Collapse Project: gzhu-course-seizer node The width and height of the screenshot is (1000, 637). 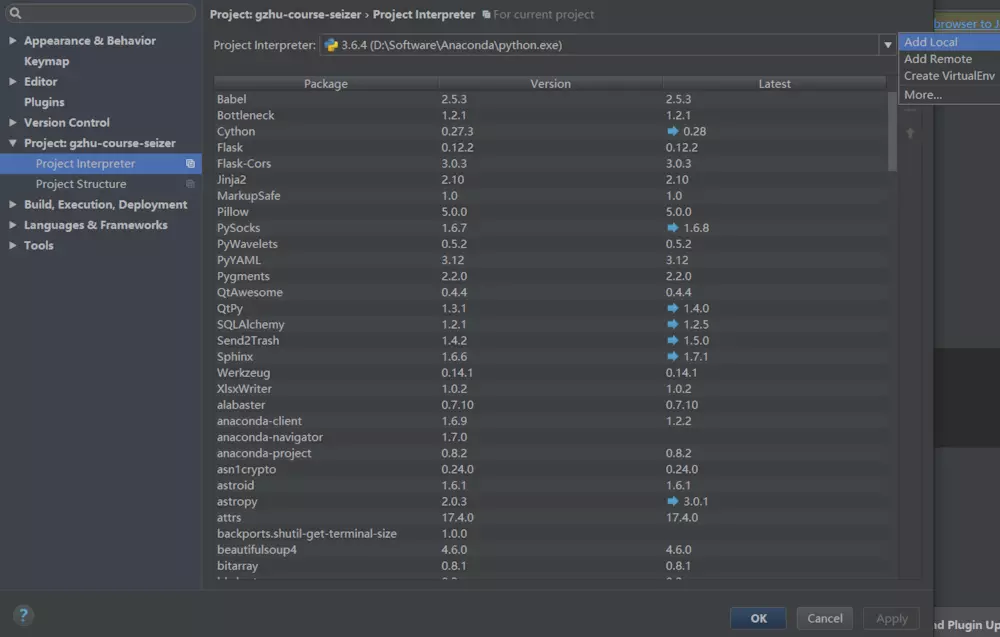(x=12, y=143)
